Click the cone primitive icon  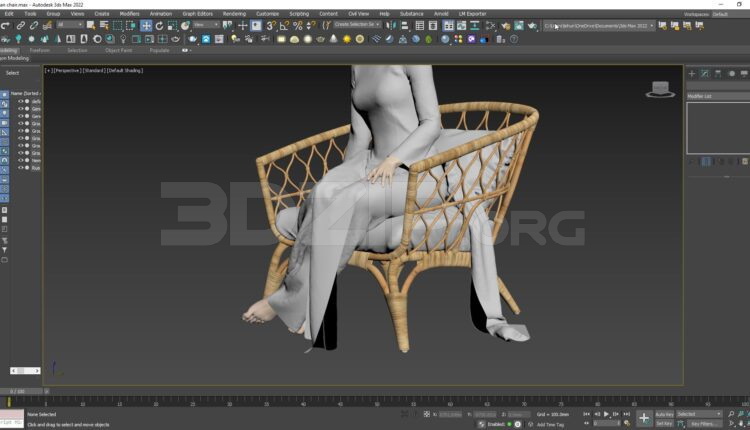point(333,39)
